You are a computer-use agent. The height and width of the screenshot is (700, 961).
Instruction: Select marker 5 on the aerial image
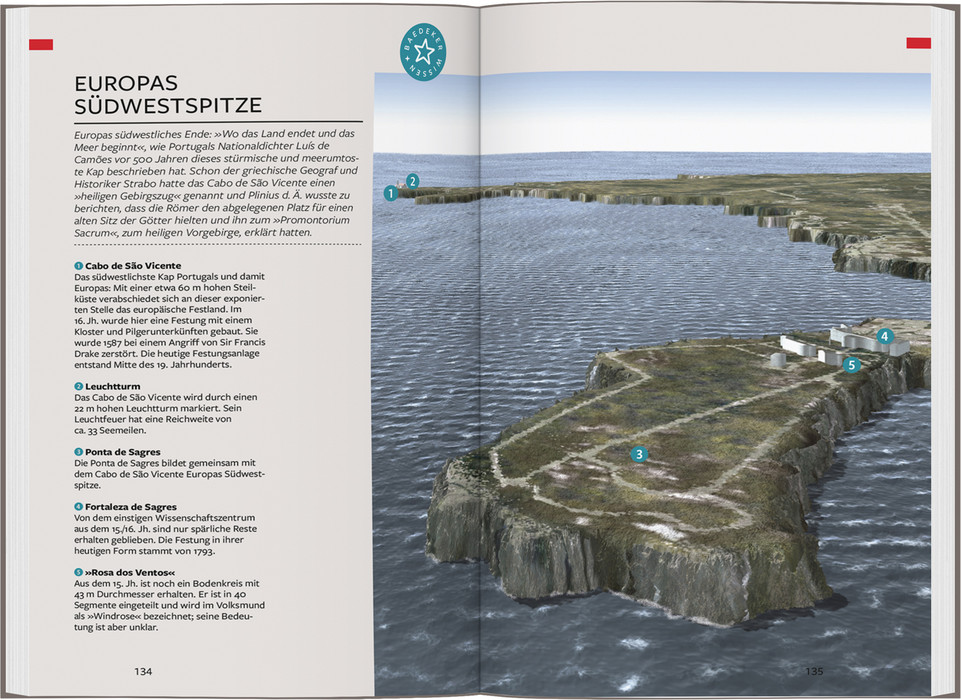pyautogui.click(x=851, y=366)
